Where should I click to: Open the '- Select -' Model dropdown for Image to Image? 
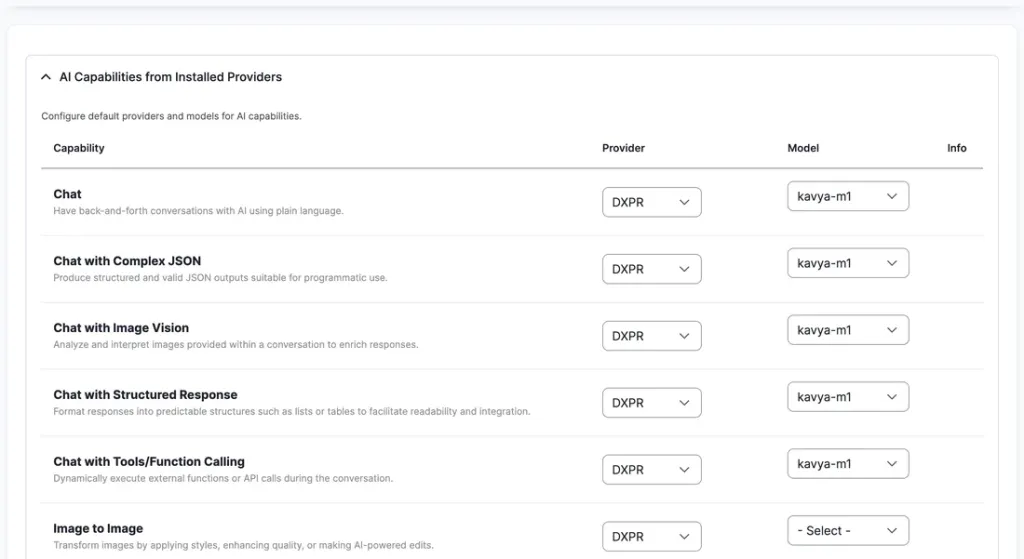[x=848, y=530]
